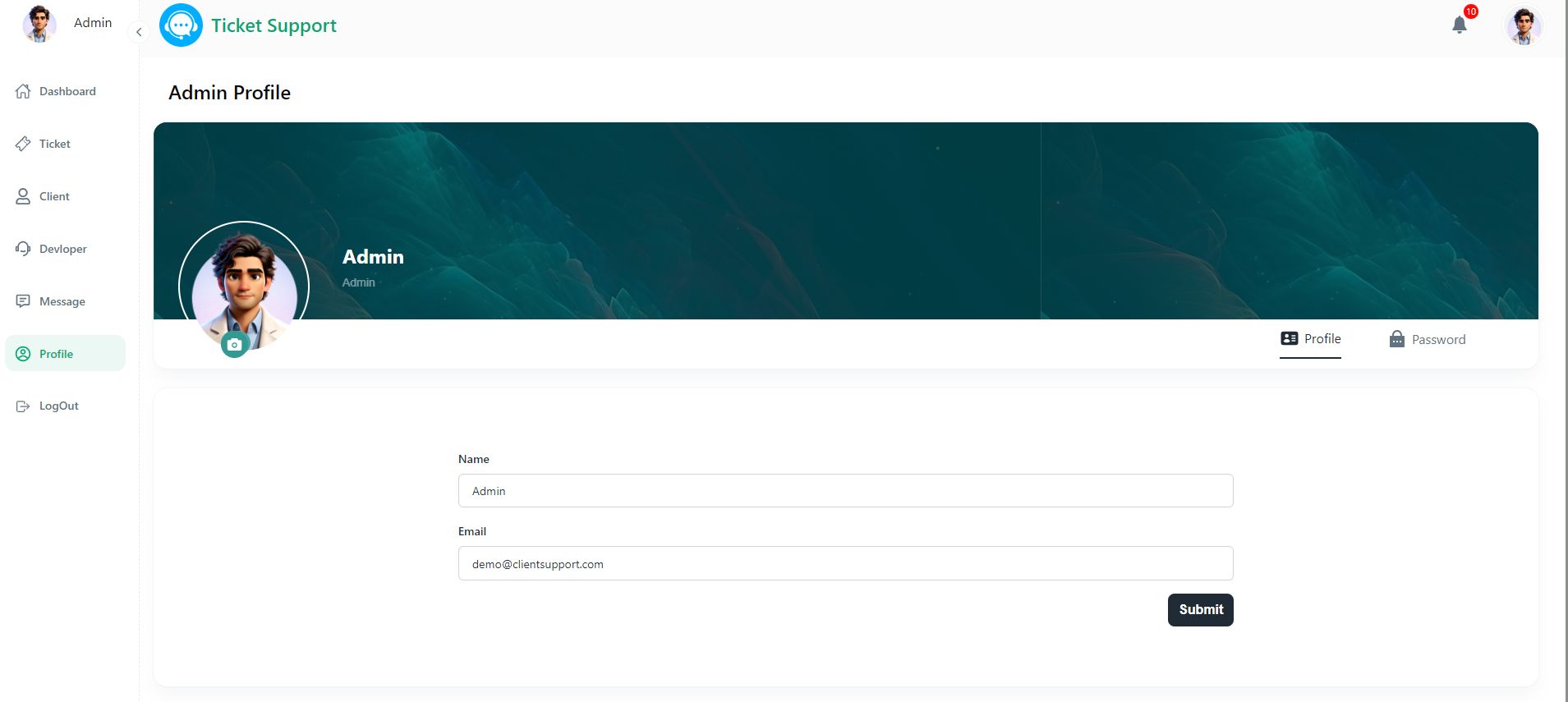Choose LogOut in the sidebar
The image size is (1568, 702).
click(66, 406)
